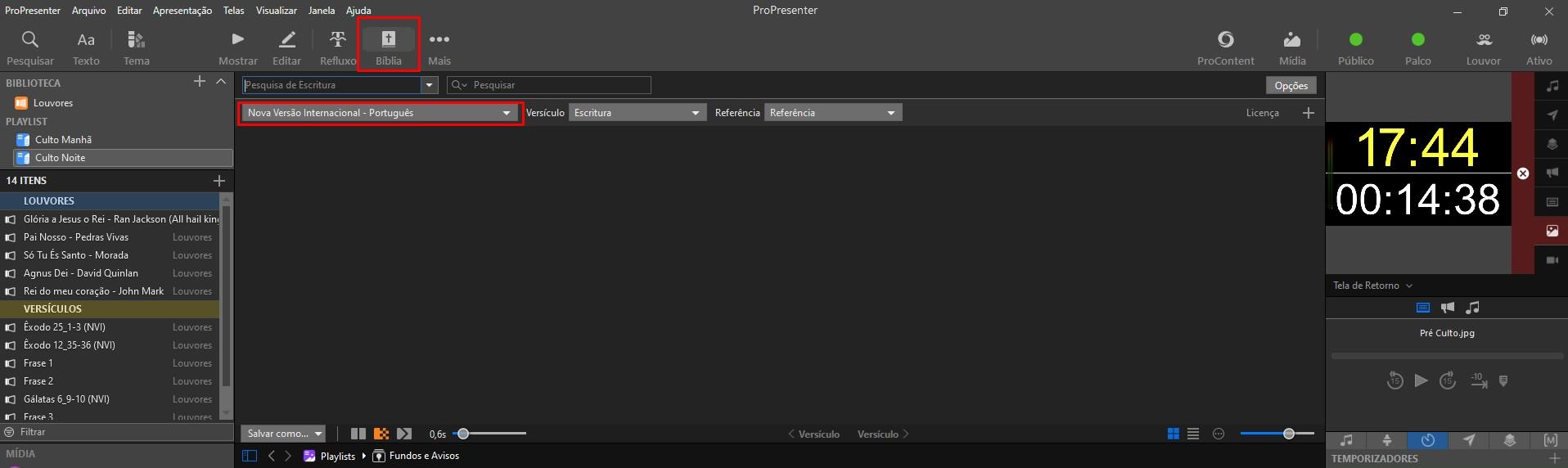Expand the Versículo Escritura dropdown
Screen dimensions: 1568x468
pos(638,113)
